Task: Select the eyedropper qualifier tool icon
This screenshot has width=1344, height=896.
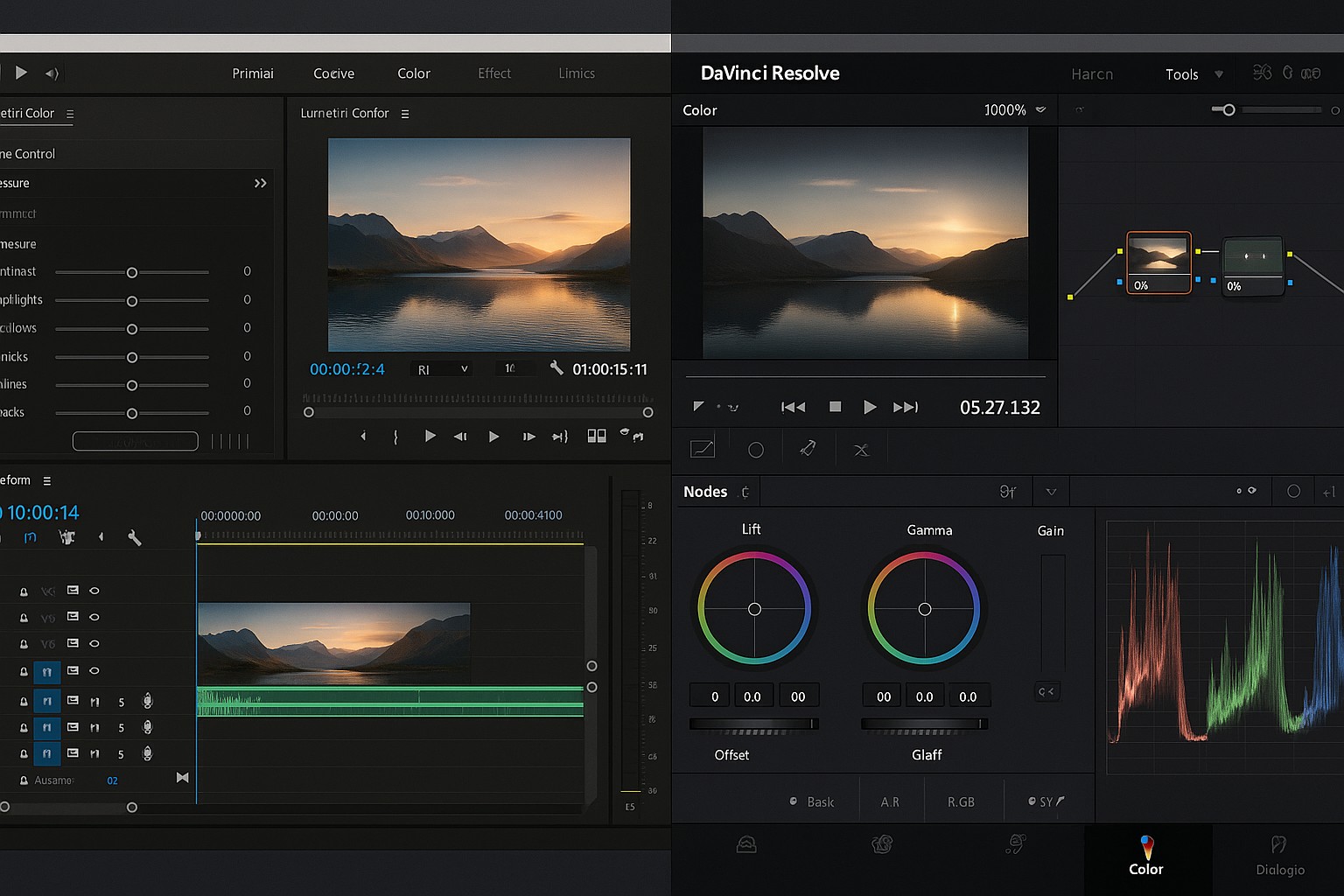Action: 808,449
